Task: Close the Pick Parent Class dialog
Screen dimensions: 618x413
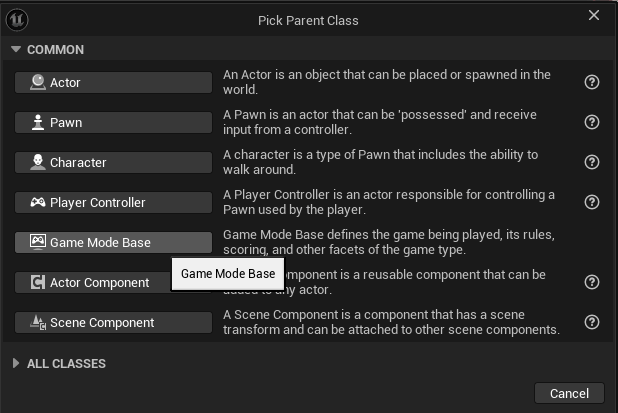Action: tap(594, 16)
